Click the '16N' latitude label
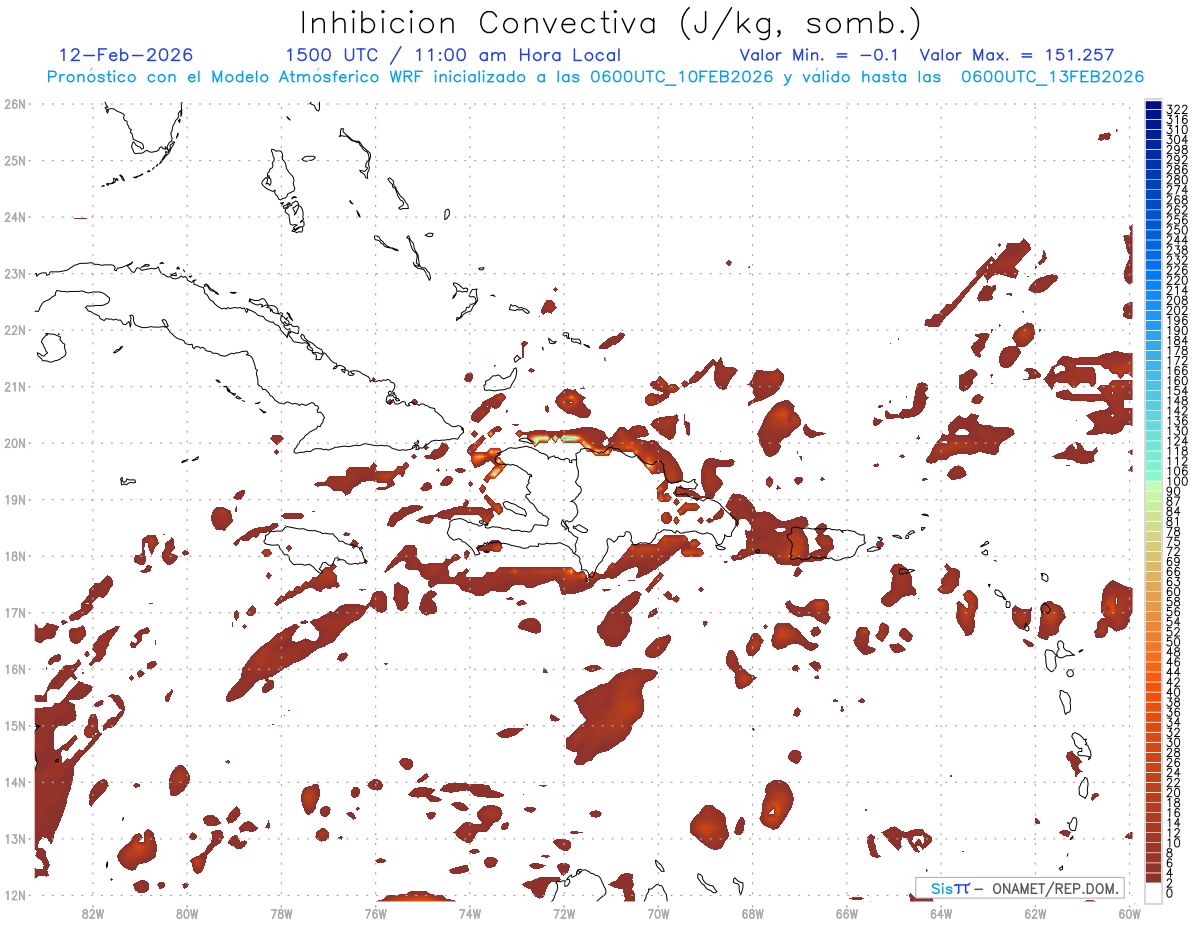The width and height of the screenshot is (1200, 927). tap(15, 669)
